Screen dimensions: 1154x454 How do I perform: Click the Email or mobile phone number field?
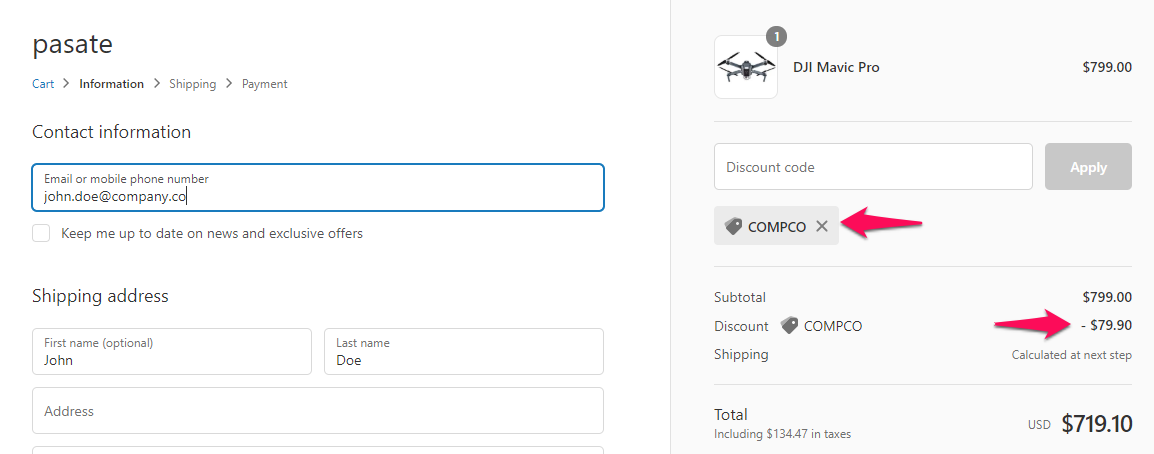pyautogui.click(x=317, y=188)
